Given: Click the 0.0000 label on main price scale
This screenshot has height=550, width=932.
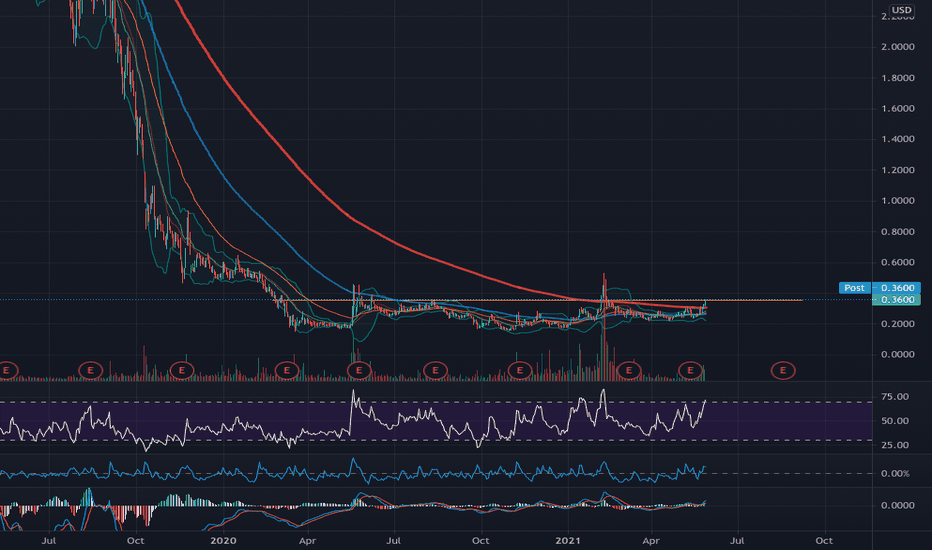Looking at the screenshot, I should 898,354.
